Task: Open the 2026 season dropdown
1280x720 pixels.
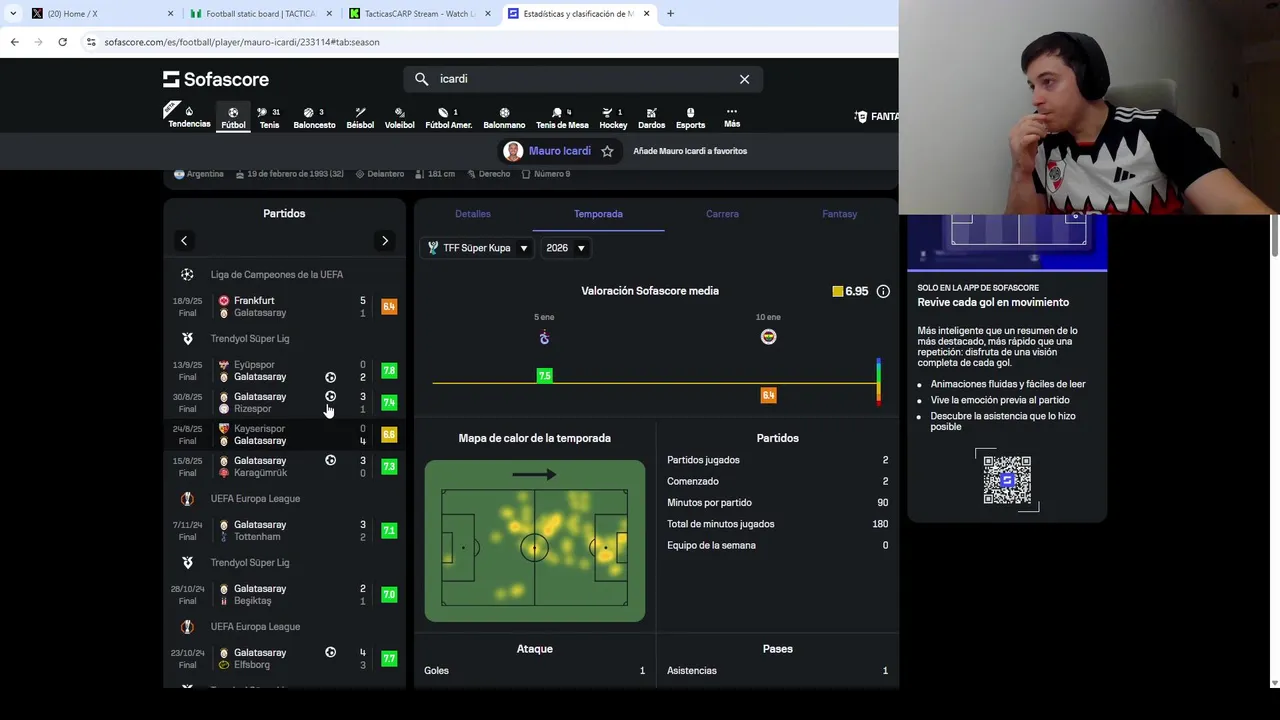Action: click(x=565, y=248)
